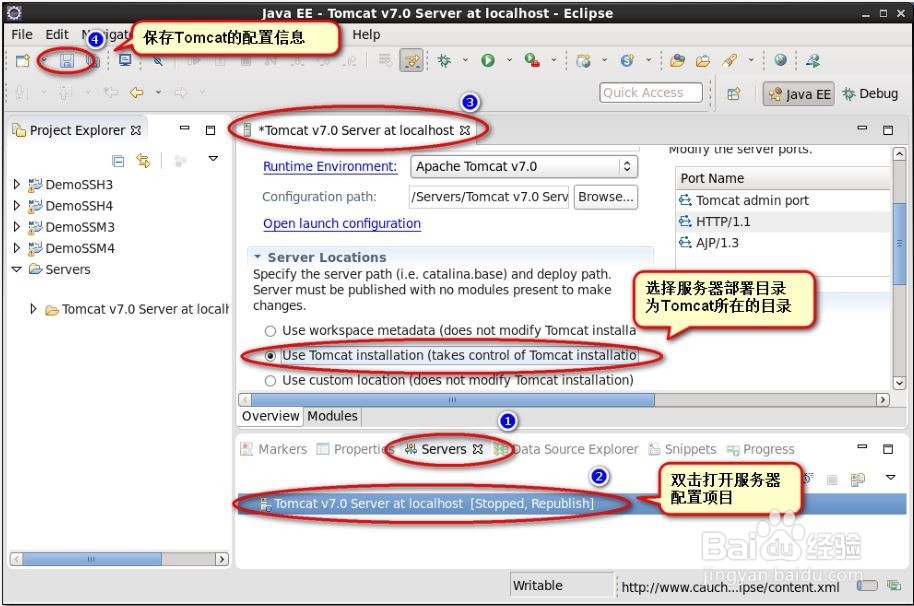Screen dimensions: 914x606
Task: Click the Browse button for Configuration path
Action: [606, 196]
